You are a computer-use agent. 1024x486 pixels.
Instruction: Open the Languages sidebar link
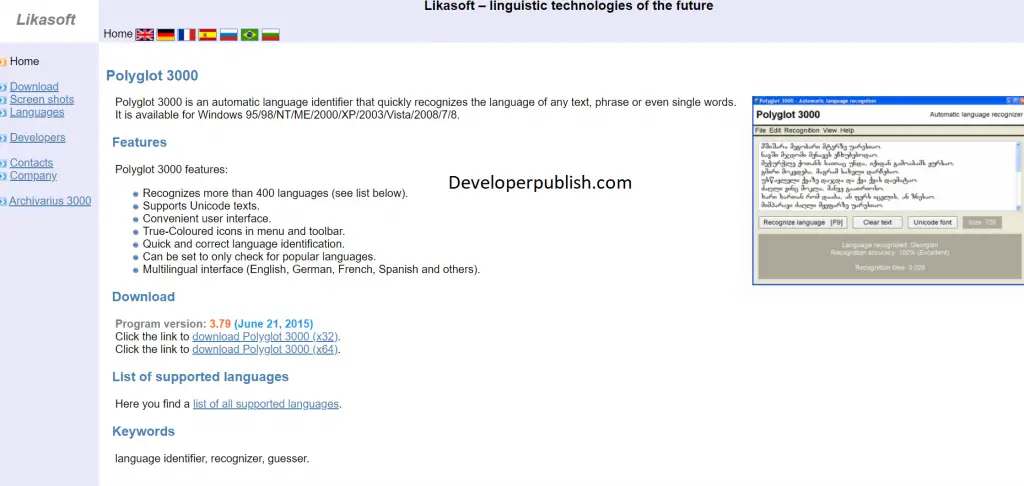[37, 112]
